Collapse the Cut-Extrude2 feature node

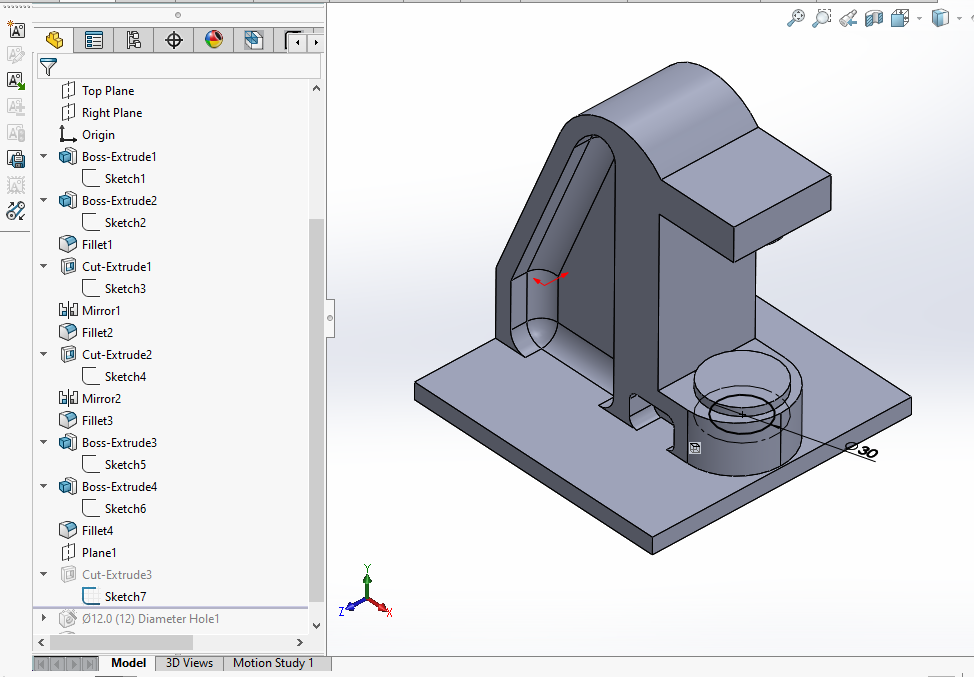[x=43, y=355]
